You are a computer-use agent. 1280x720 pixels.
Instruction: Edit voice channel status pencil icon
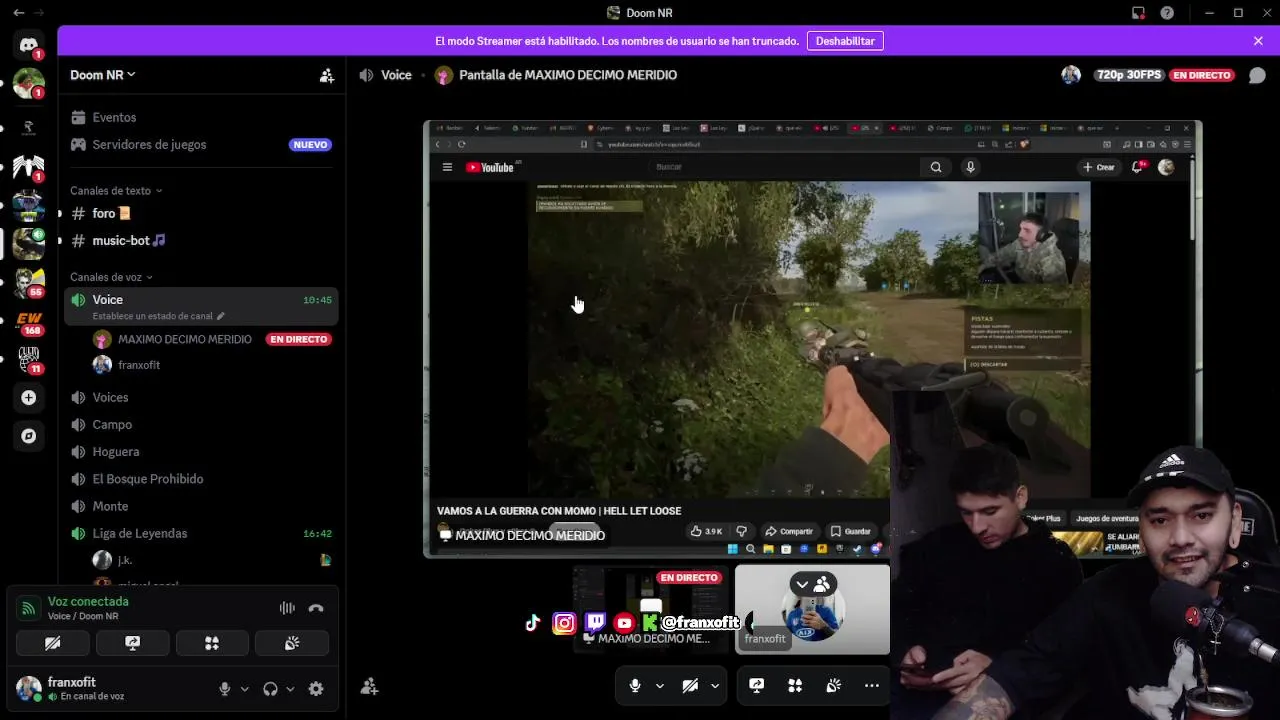[x=221, y=316]
